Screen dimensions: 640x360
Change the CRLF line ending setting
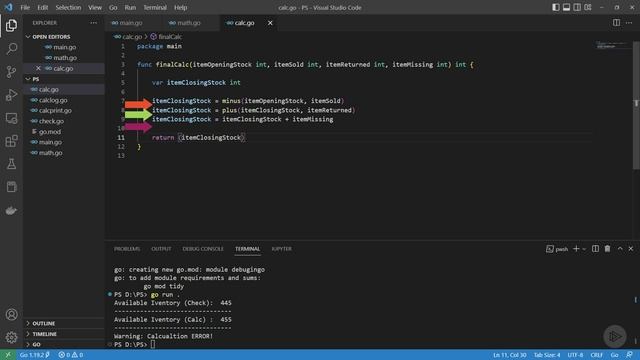coord(597,355)
